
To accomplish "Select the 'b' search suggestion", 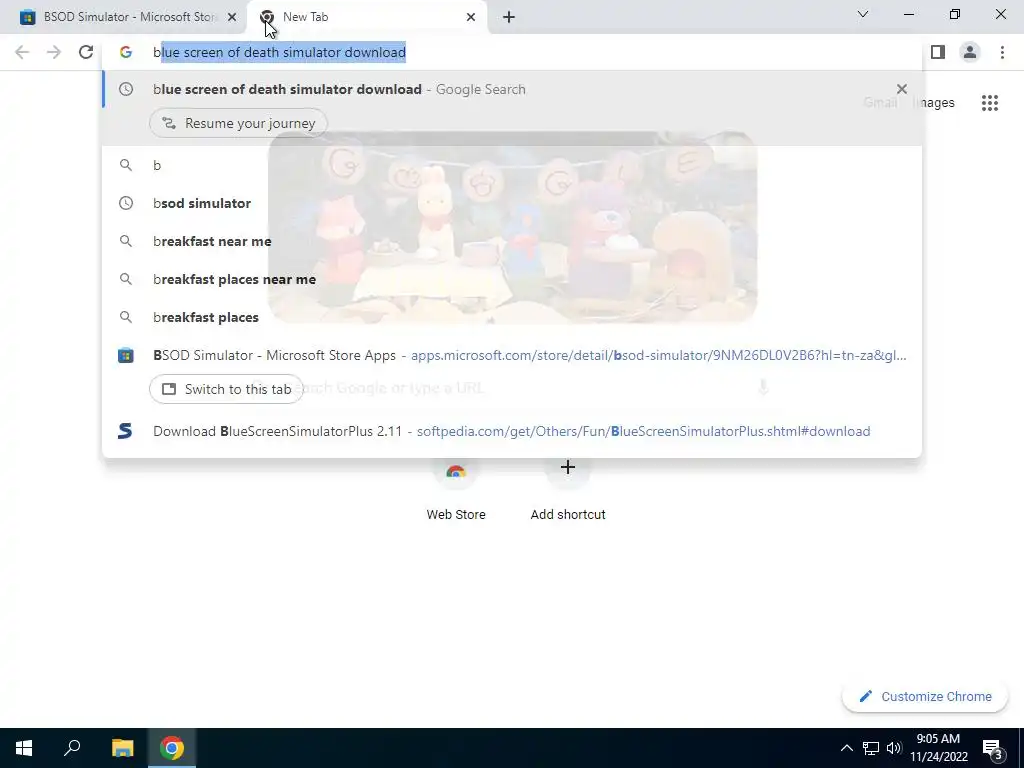I will [x=512, y=165].
